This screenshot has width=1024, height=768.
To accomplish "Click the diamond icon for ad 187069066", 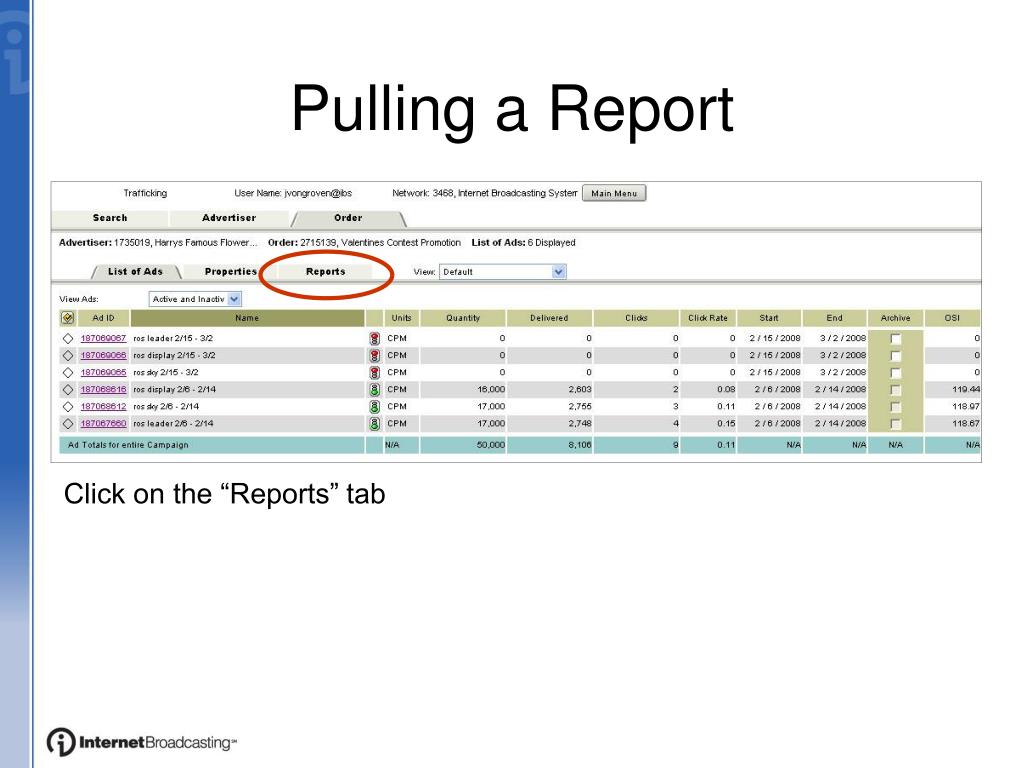I will click(67, 355).
